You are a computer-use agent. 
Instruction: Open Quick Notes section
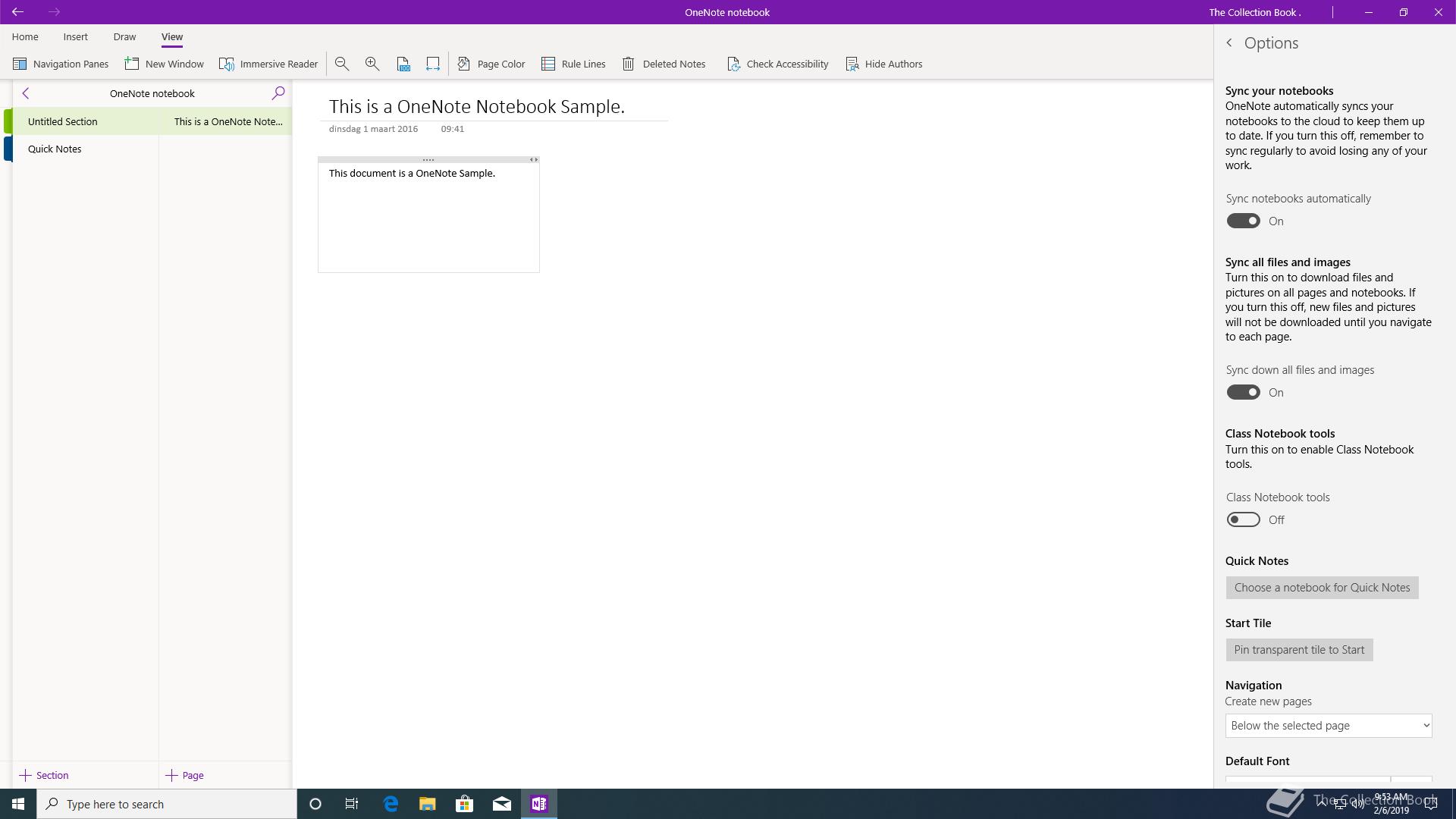[85, 149]
